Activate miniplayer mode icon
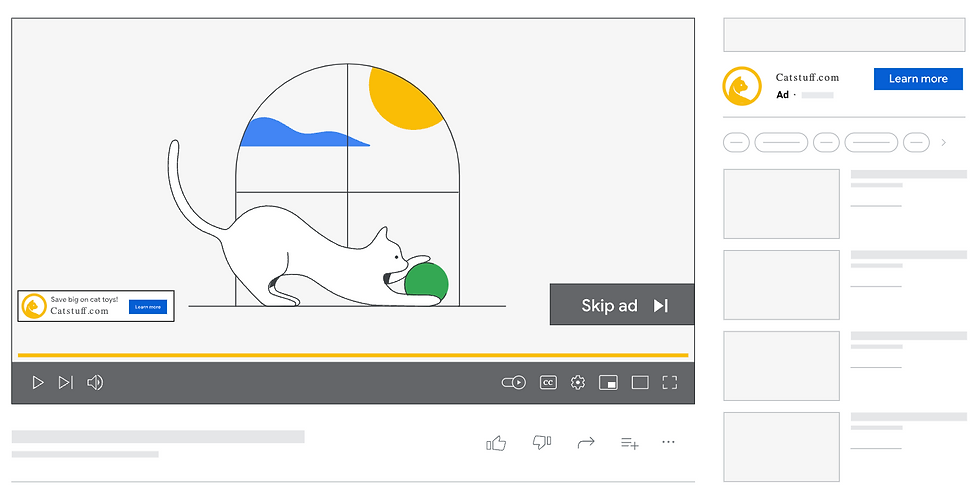The height and width of the screenshot is (493, 980). pos(608,382)
